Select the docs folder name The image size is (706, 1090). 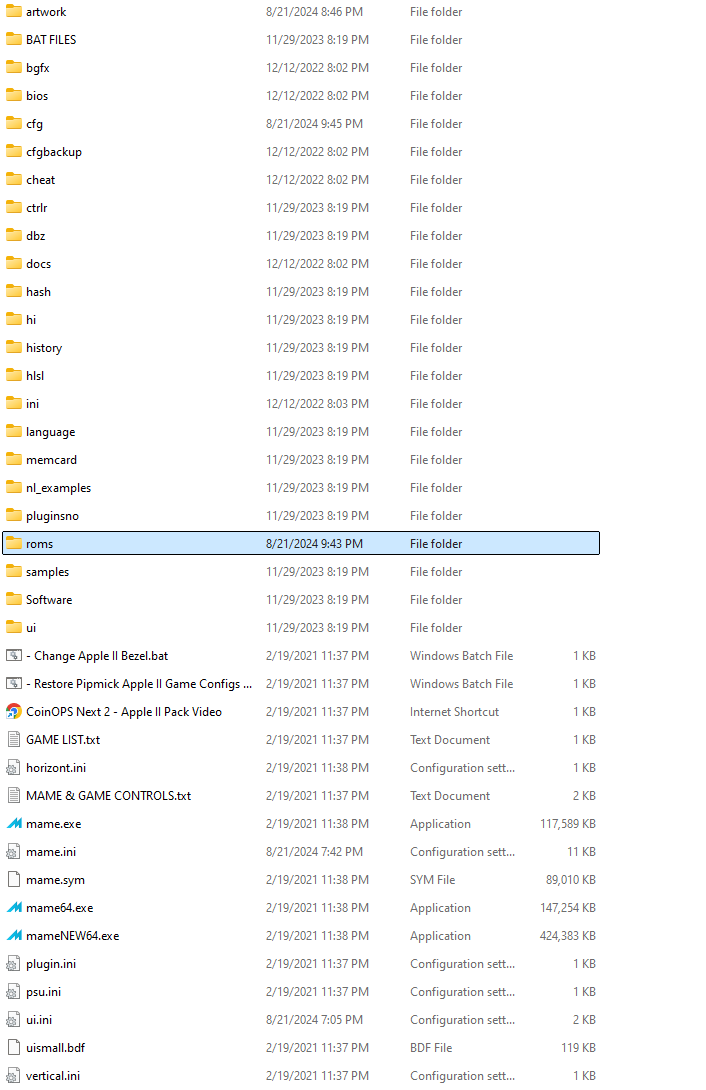click(x=39, y=263)
